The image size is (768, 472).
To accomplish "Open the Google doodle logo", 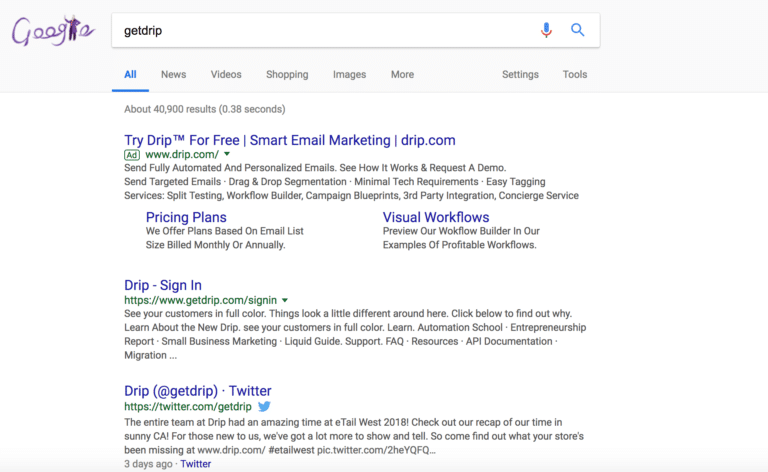I will 53,31.
